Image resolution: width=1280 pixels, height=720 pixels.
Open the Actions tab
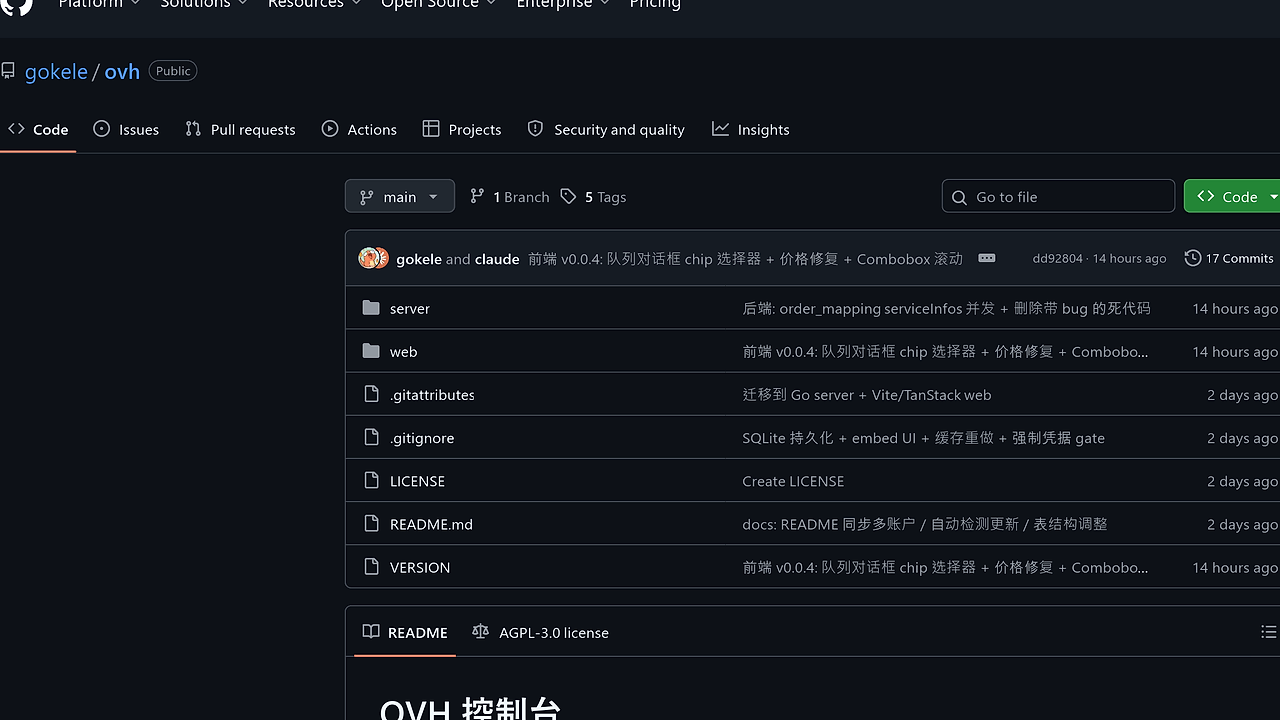tap(359, 129)
